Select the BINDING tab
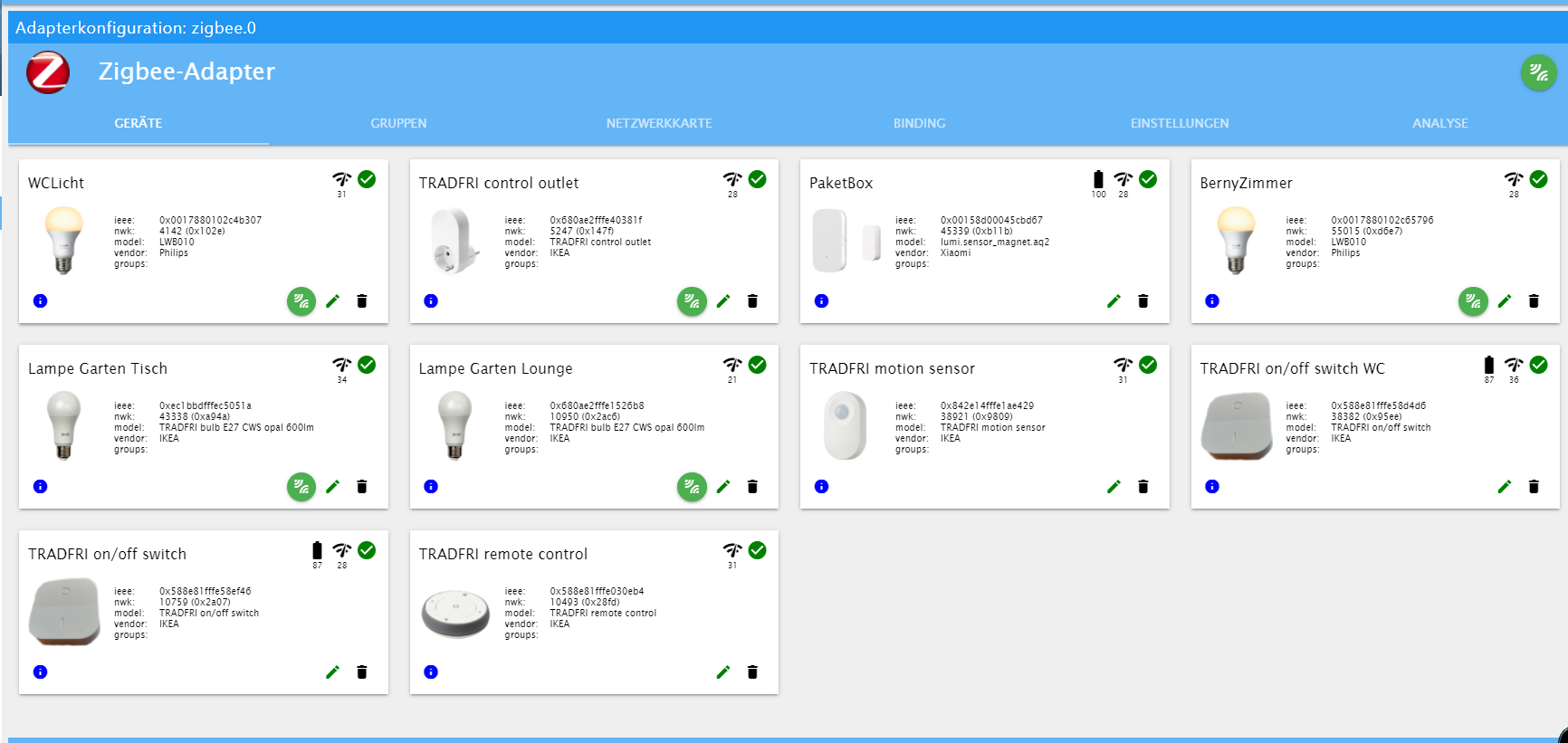 pos(919,123)
